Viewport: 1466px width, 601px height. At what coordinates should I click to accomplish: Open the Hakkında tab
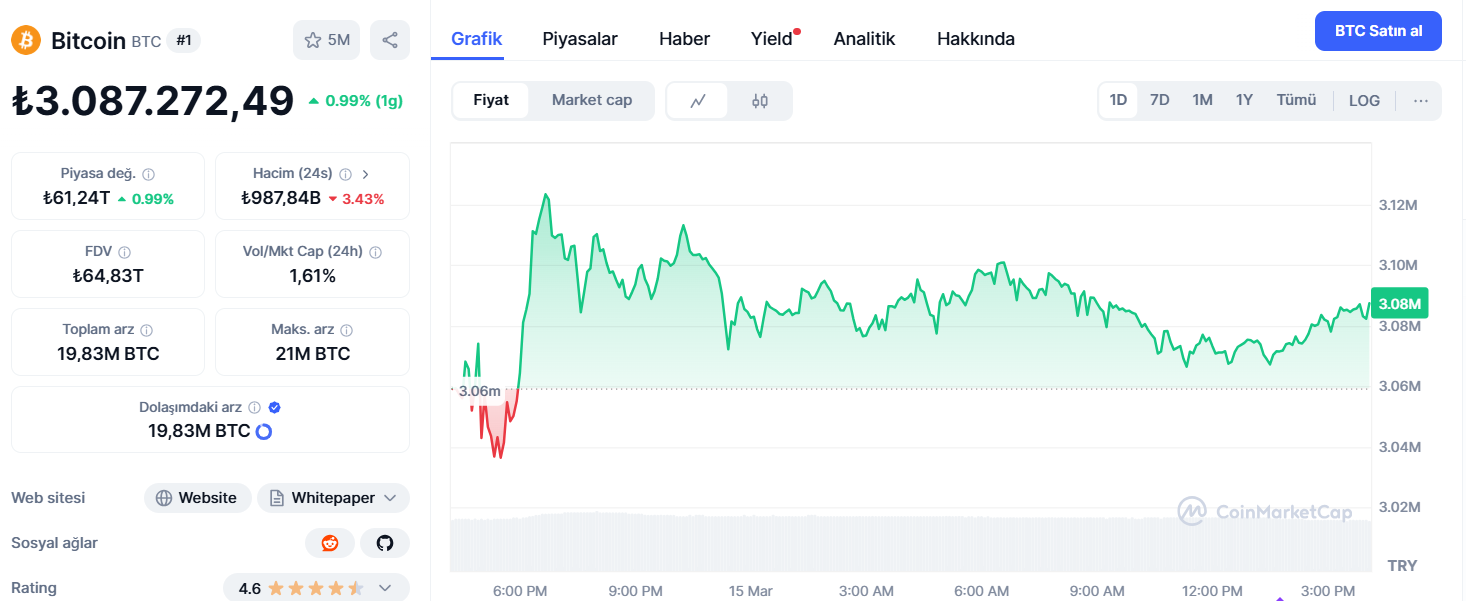pyautogui.click(x=976, y=39)
